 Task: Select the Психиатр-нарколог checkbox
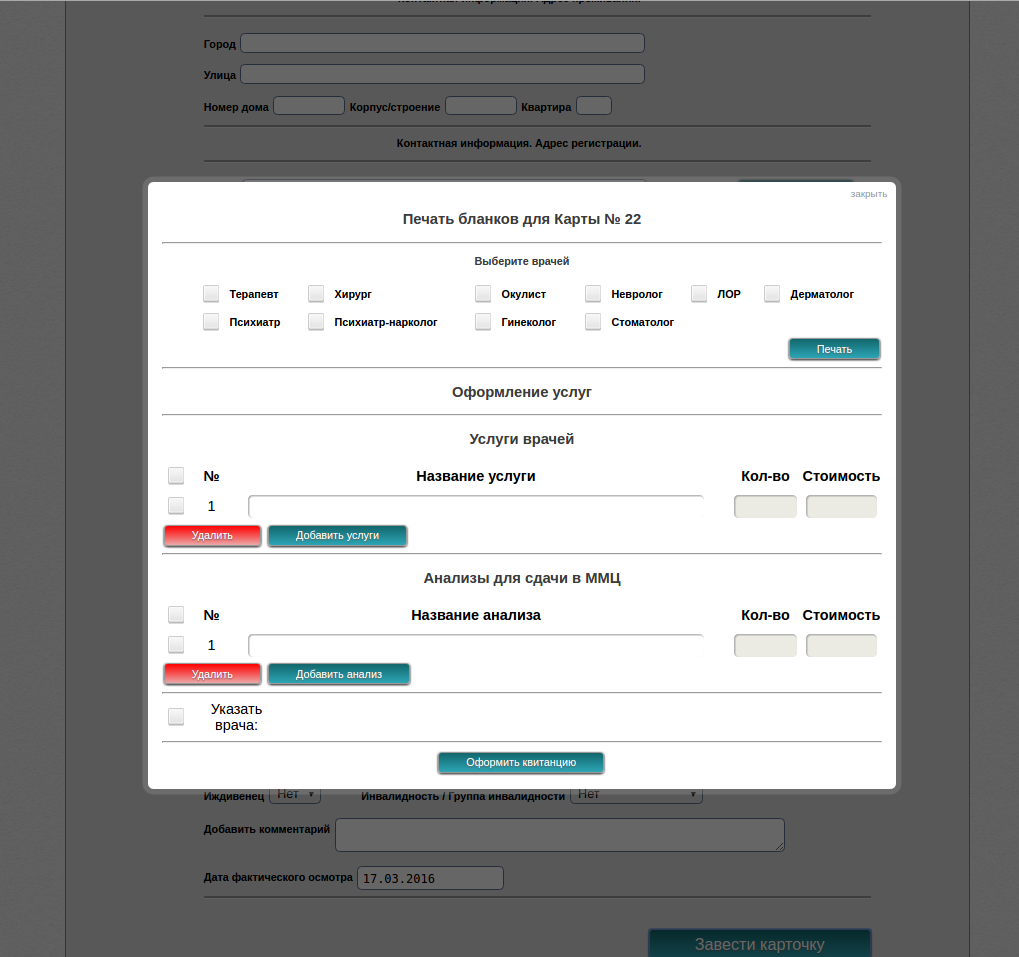coord(316,322)
